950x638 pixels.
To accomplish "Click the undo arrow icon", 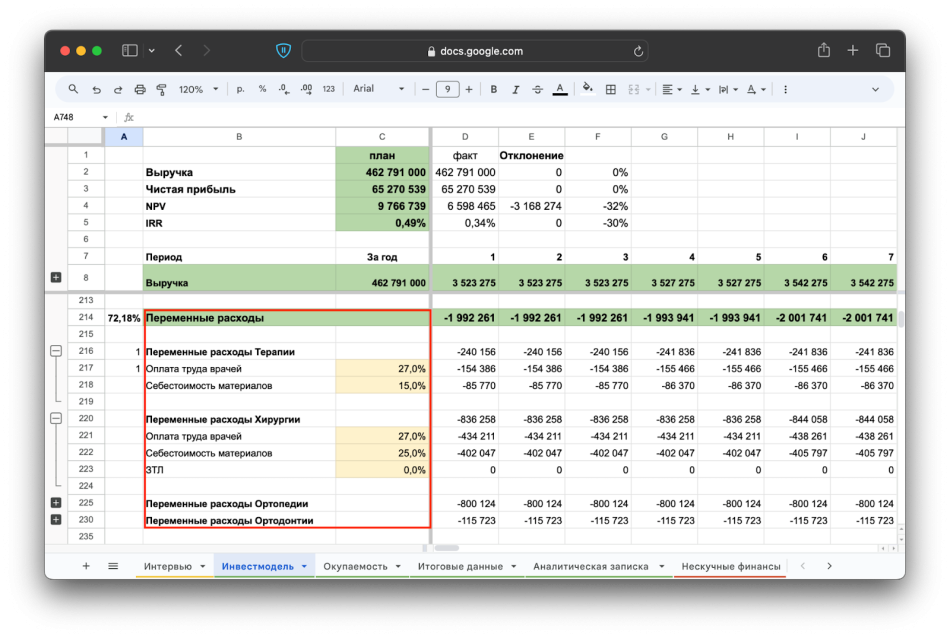I will (x=96, y=89).
